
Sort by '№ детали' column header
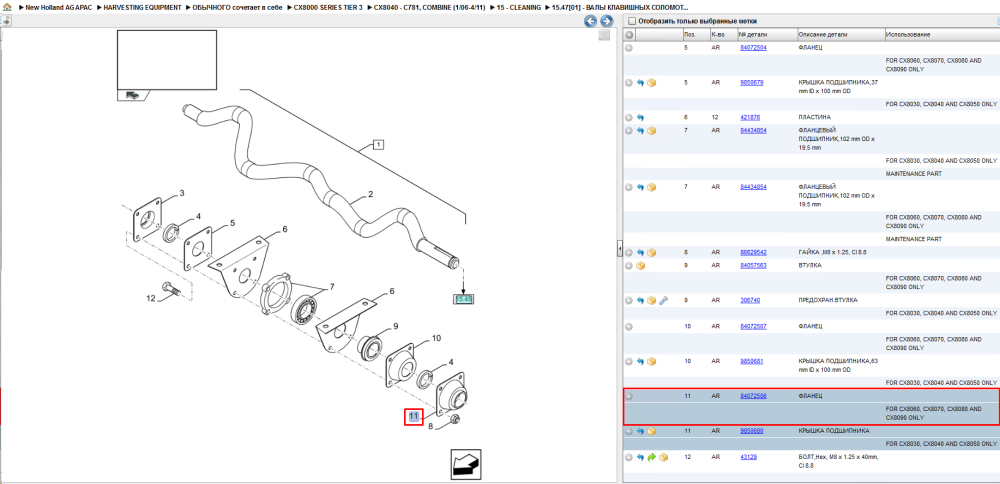pos(767,34)
